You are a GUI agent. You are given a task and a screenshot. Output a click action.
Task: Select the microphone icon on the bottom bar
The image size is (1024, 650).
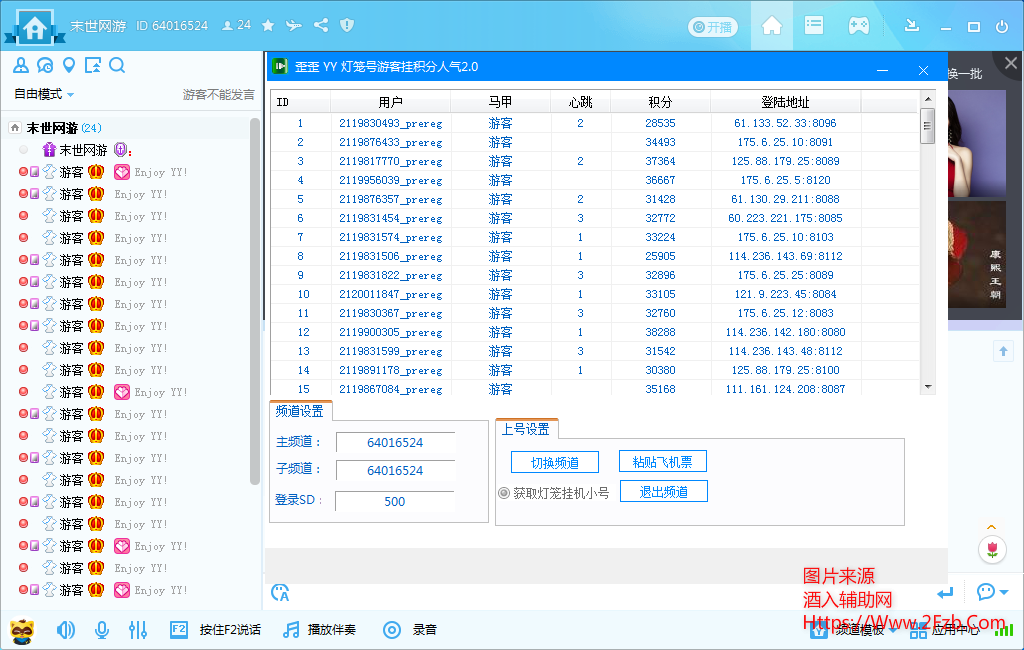click(102, 630)
